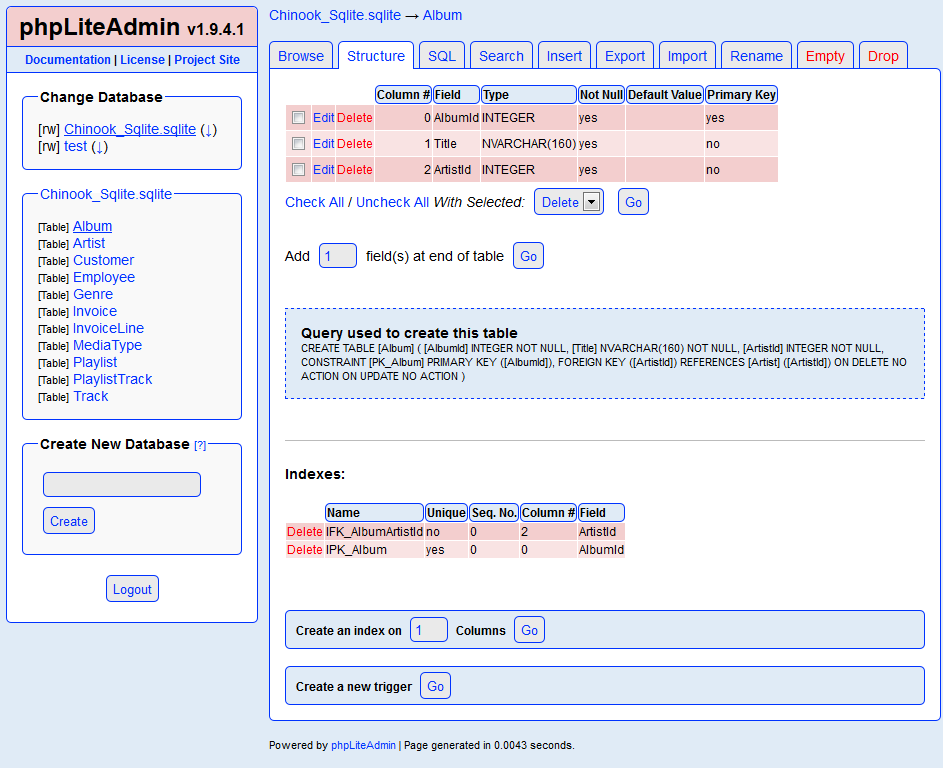The image size is (943, 768).
Task: Select the Customer table in sidebar
Action: pyautogui.click(x=103, y=261)
